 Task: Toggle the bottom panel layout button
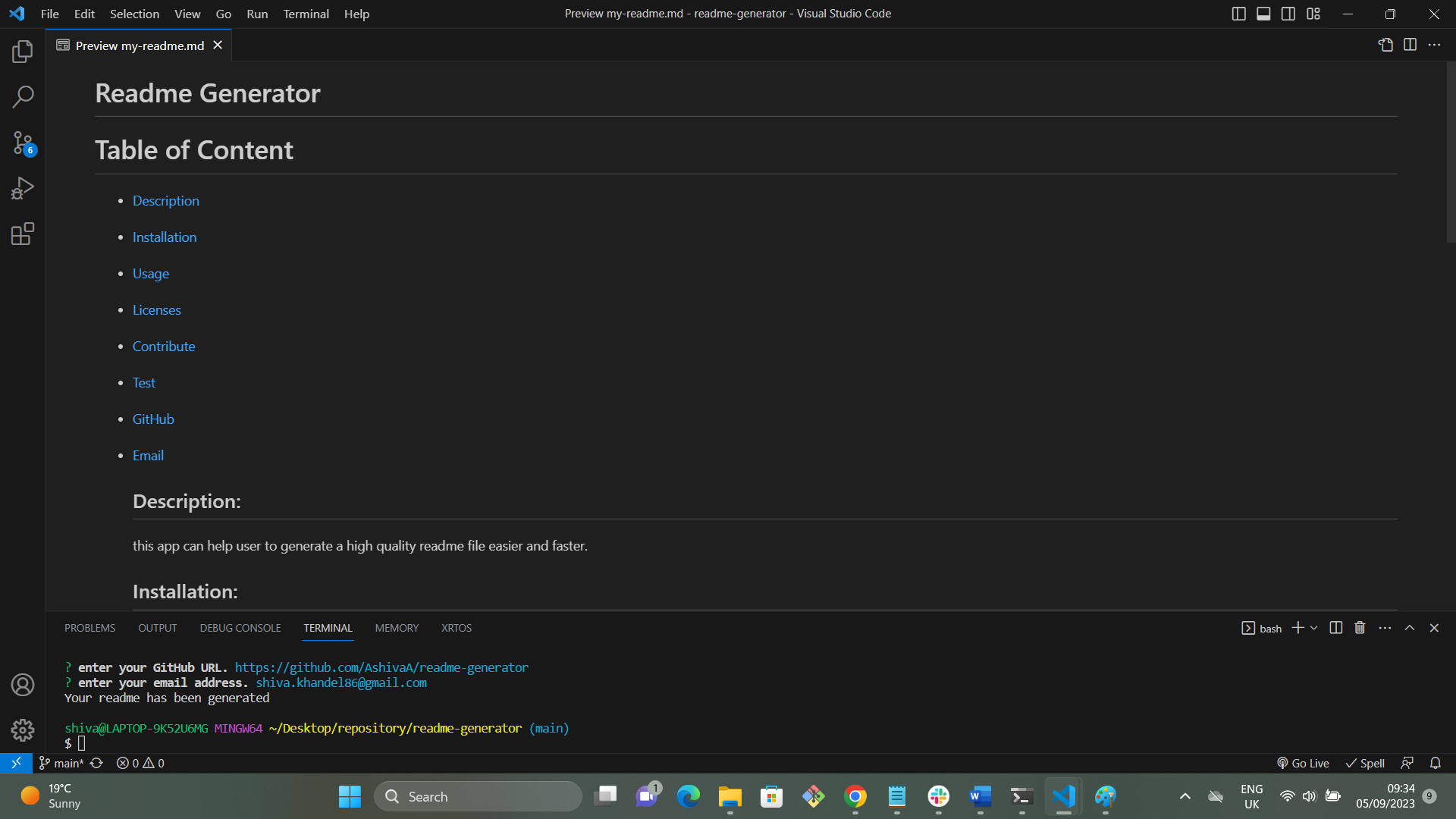point(1263,14)
